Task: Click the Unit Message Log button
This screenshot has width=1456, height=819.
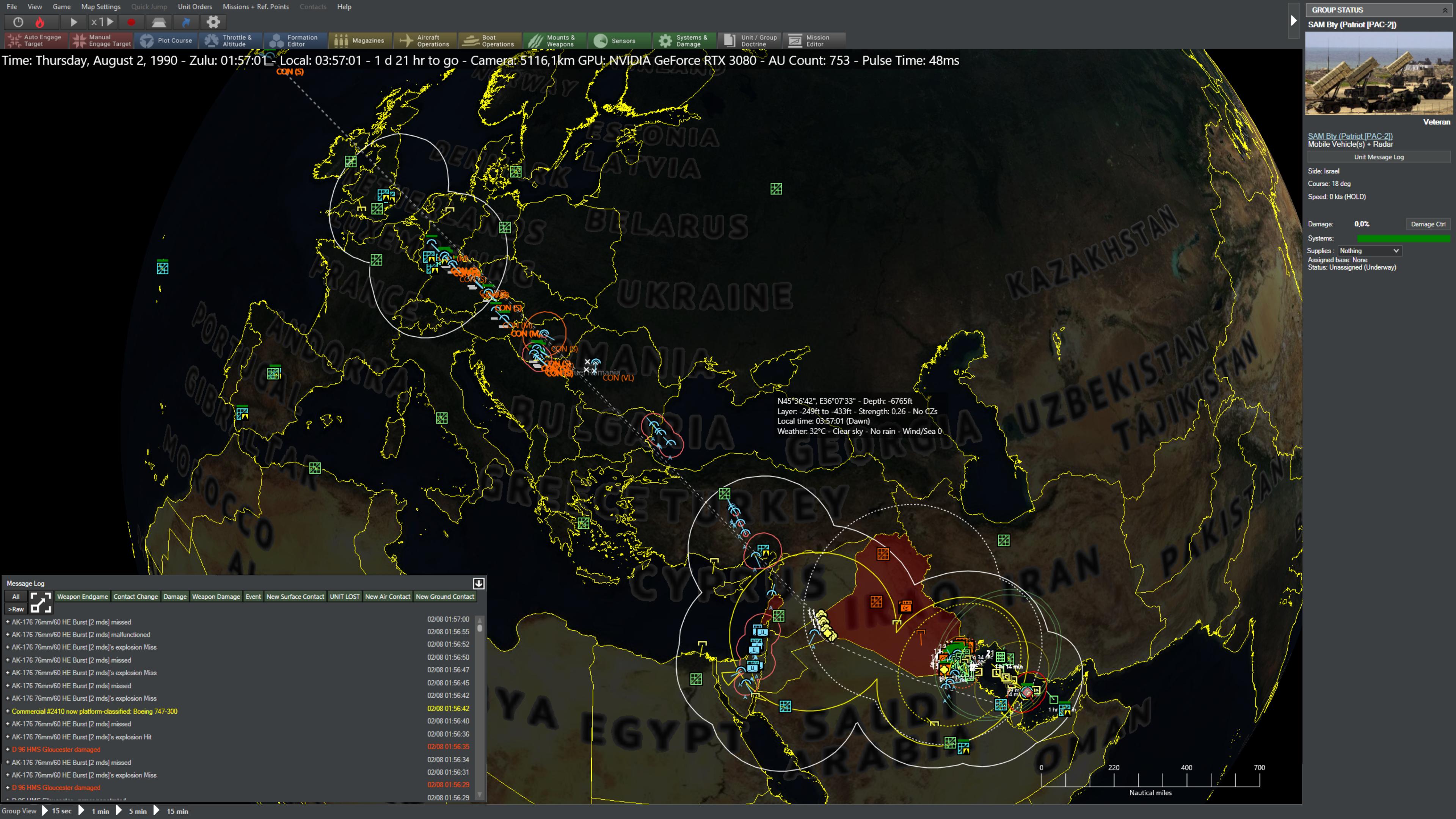Action: (x=1378, y=157)
